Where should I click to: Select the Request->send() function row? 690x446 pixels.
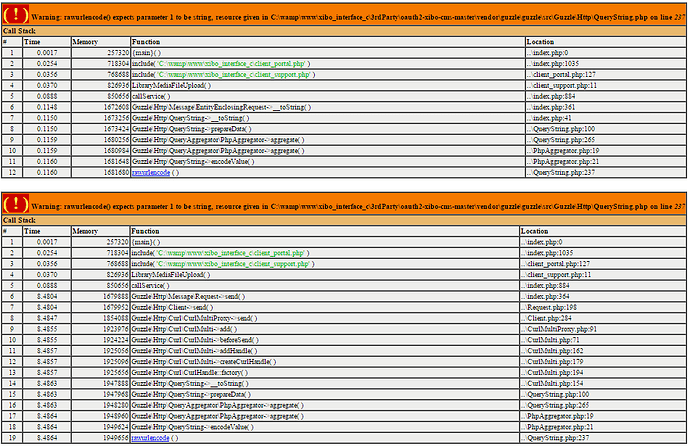click(344, 296)
